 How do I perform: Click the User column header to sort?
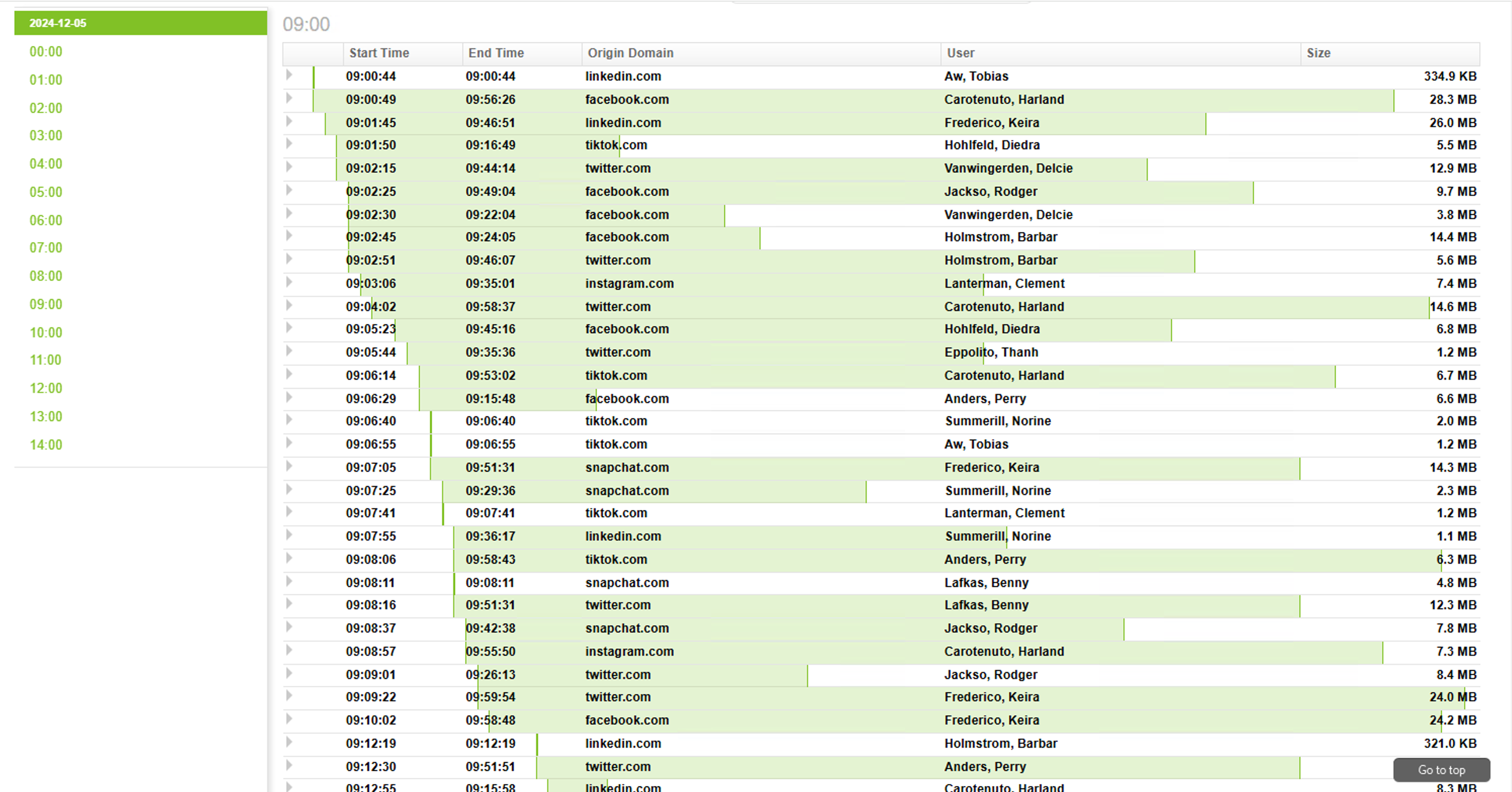pyautogui.click(x=960, y=53)
